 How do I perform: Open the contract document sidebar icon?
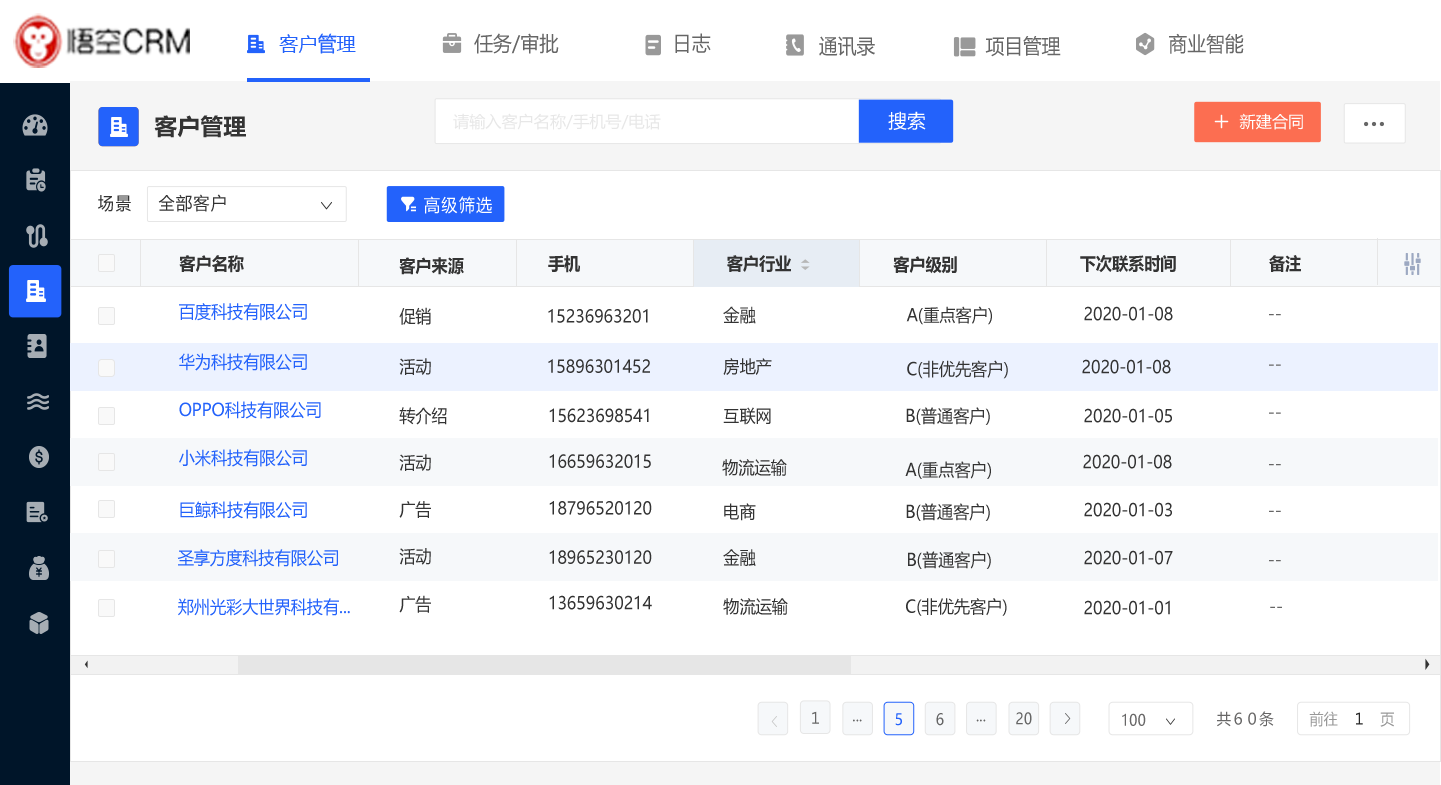(x=35, y=512)
